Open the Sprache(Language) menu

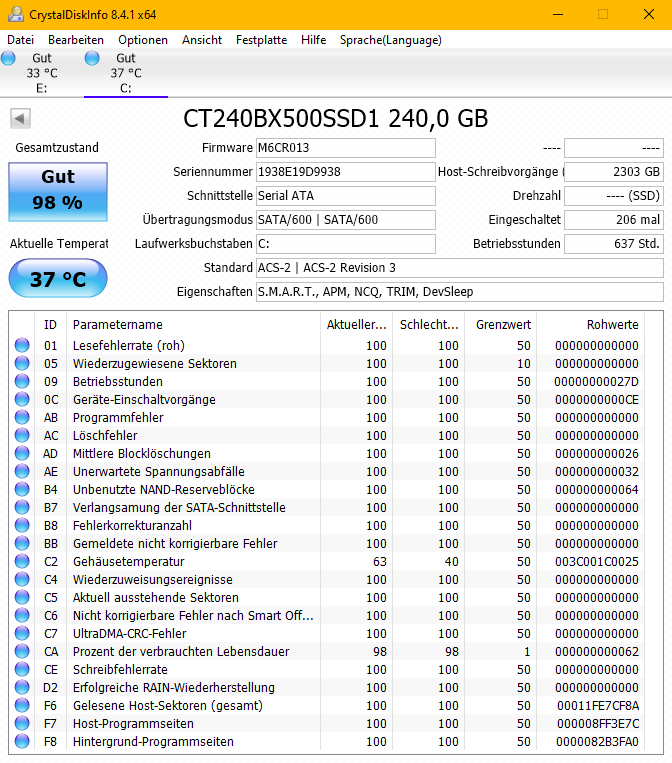pyautogui.click(x=391, y=40)
